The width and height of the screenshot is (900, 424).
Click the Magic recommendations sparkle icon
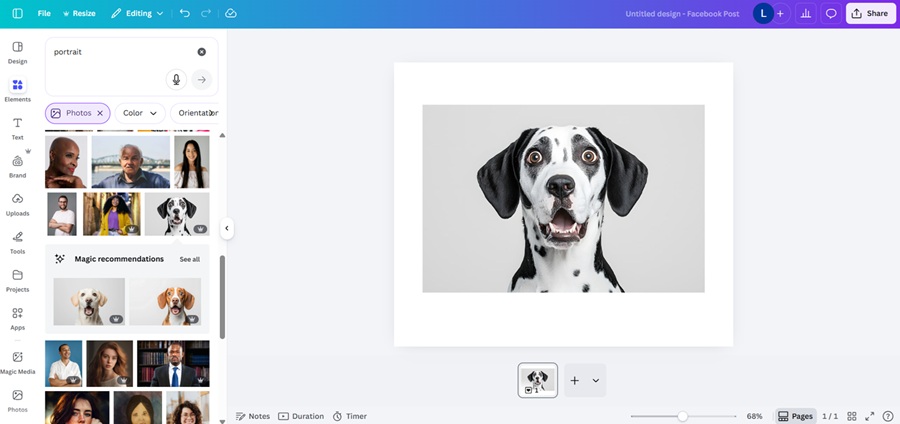(60, 259)
